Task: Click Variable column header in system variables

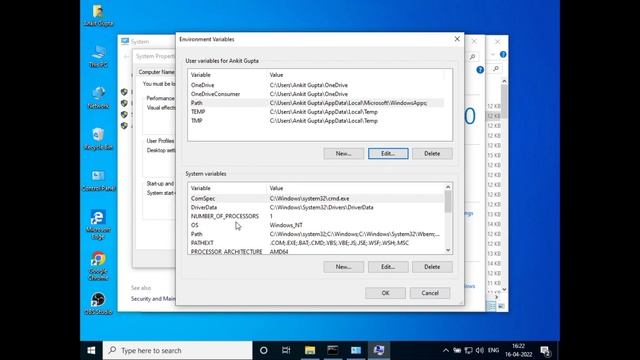Action: (x=227, y=188)
